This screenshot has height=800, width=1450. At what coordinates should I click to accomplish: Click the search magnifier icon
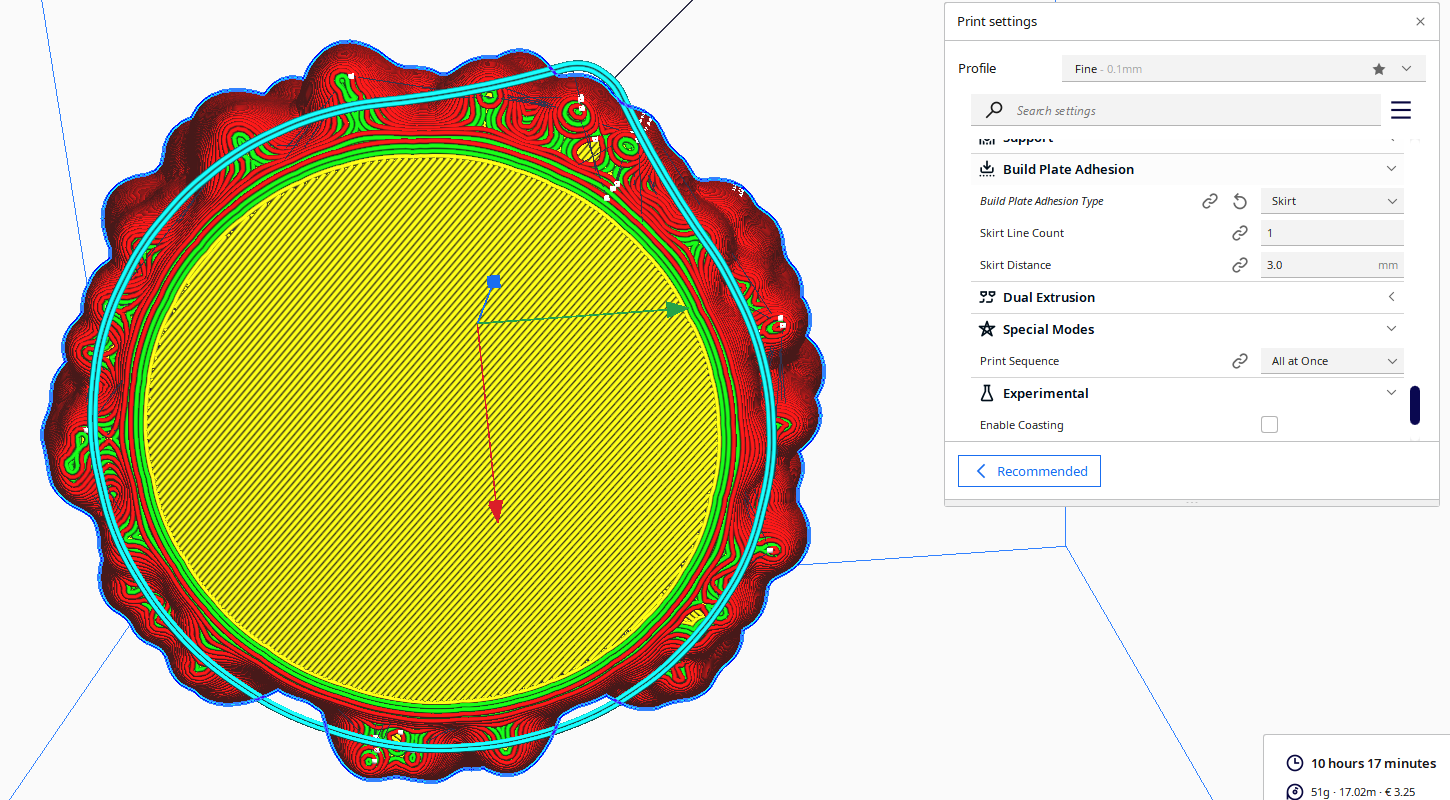[x=993, y=110]
